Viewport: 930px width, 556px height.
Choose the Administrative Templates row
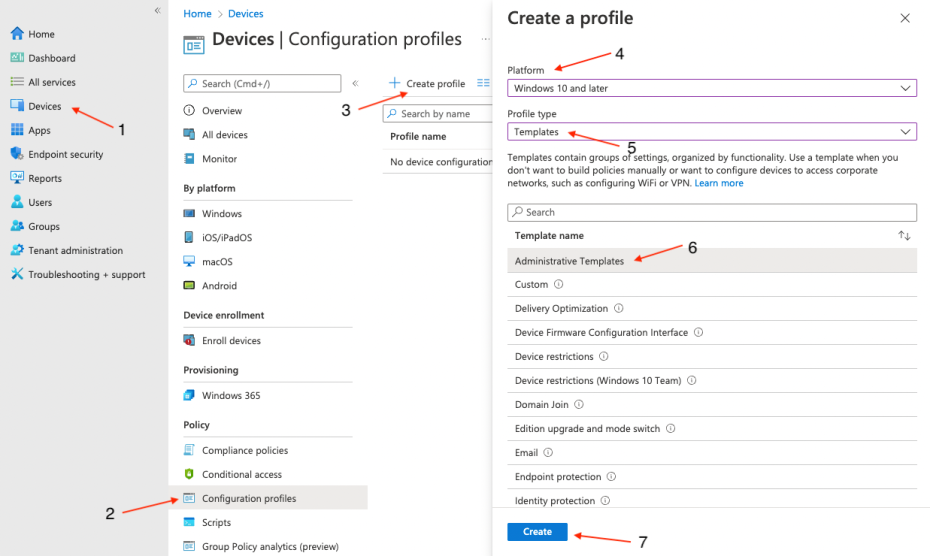[x=570, y=261]
